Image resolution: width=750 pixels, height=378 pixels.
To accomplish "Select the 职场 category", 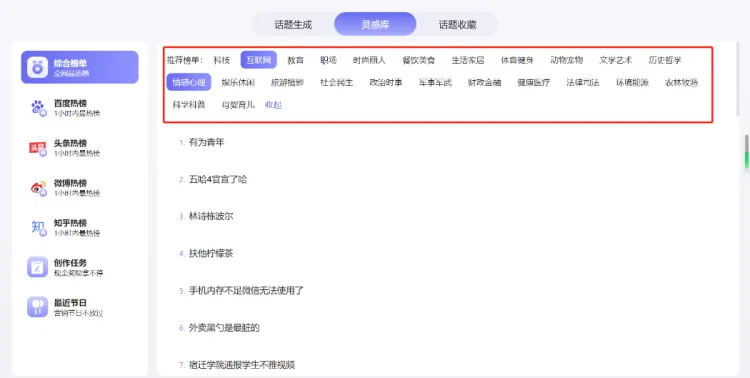I will pos(329,60).
